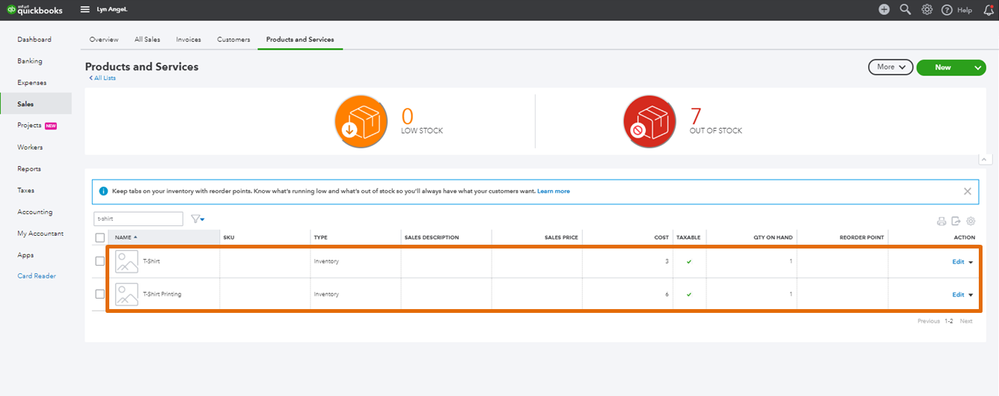This screenshot has height=396, width=999.
Task: Click the Next pagination link
Action: [966, 322]
